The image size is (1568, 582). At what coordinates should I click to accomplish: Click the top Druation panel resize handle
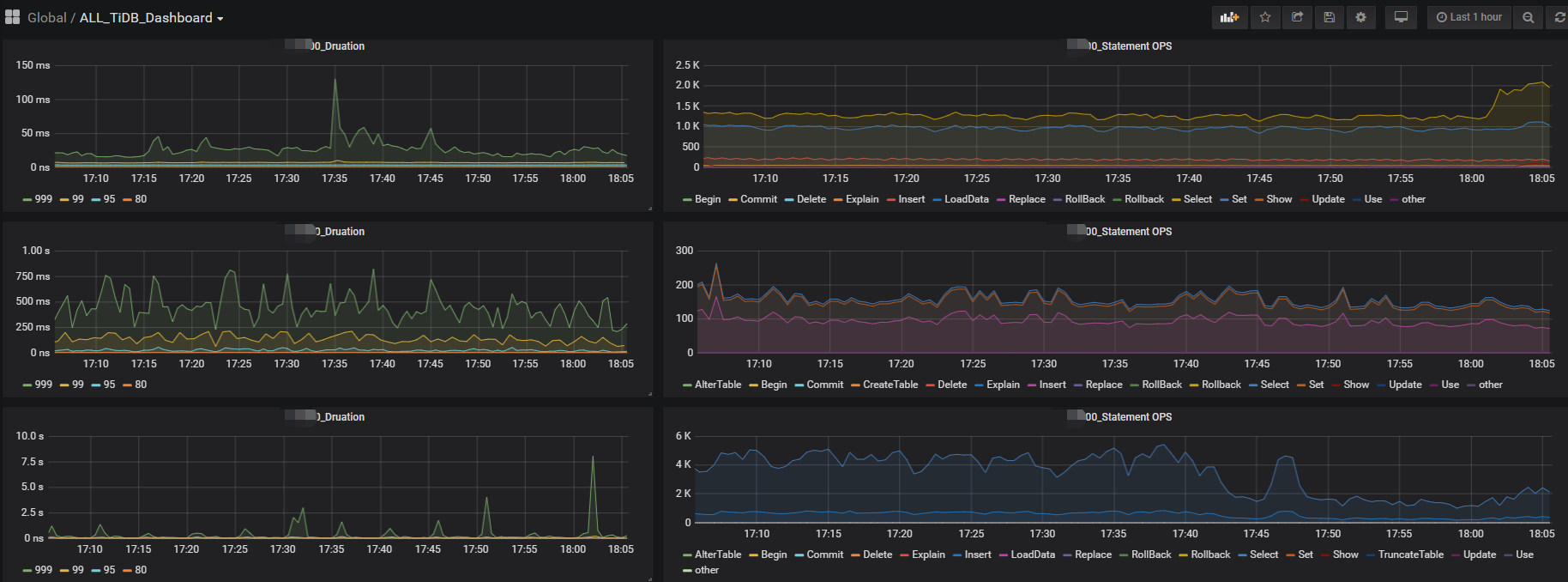[x=650, y=209]
